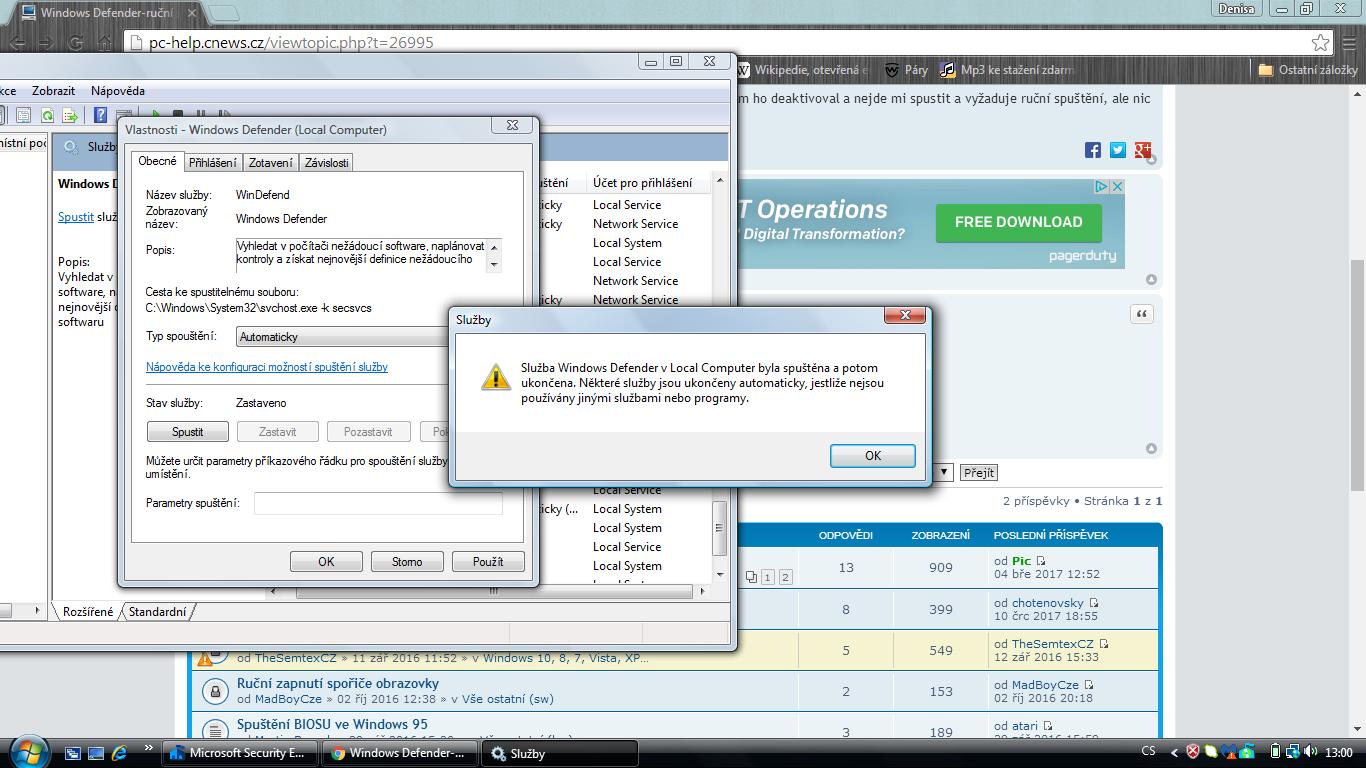Click the Použít button
The height and width of the screenshot is (768, 1366).
click(x=488, y=562)
